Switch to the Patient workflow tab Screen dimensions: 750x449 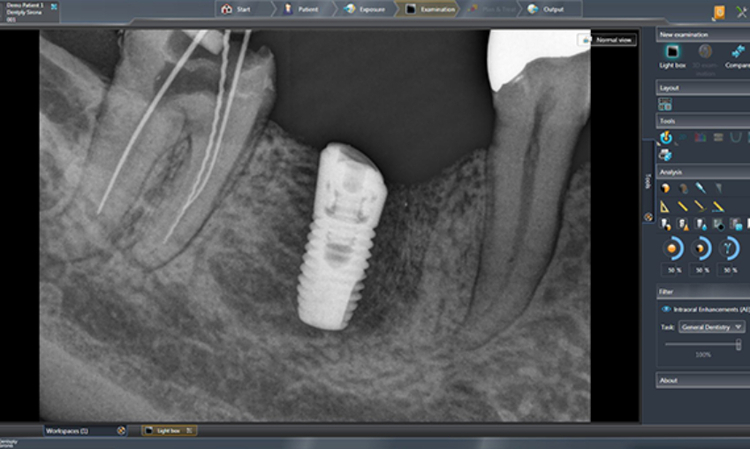[x=299, y=9]
